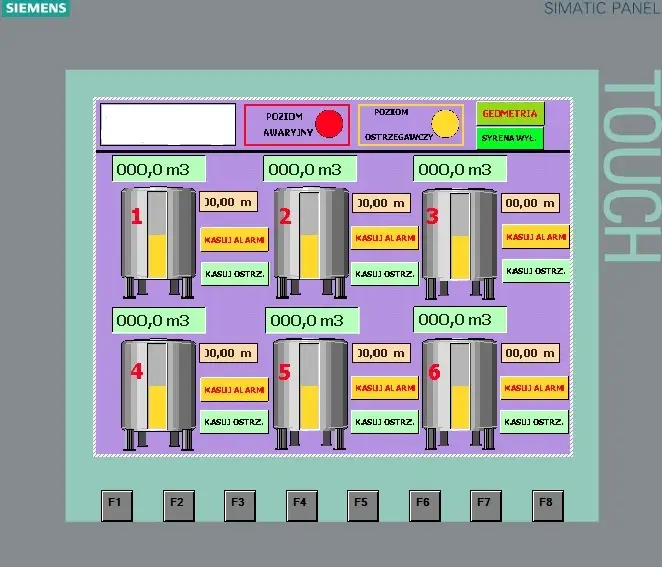Image resolution: width=662 pixels, height=567 pixels.
Task: Click the tank 3 yellow level bar
Action: click(x=460, y=257)
